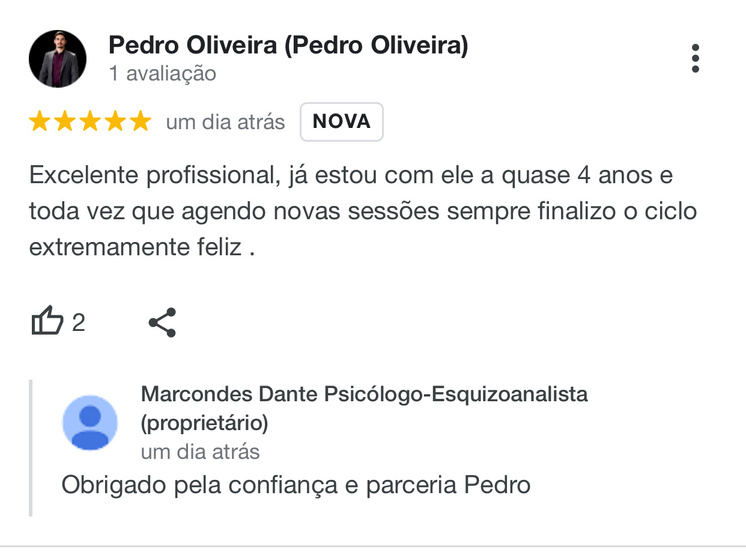
Task: Click Pedro Oliveira's profile photo
Action: (58, 58)
